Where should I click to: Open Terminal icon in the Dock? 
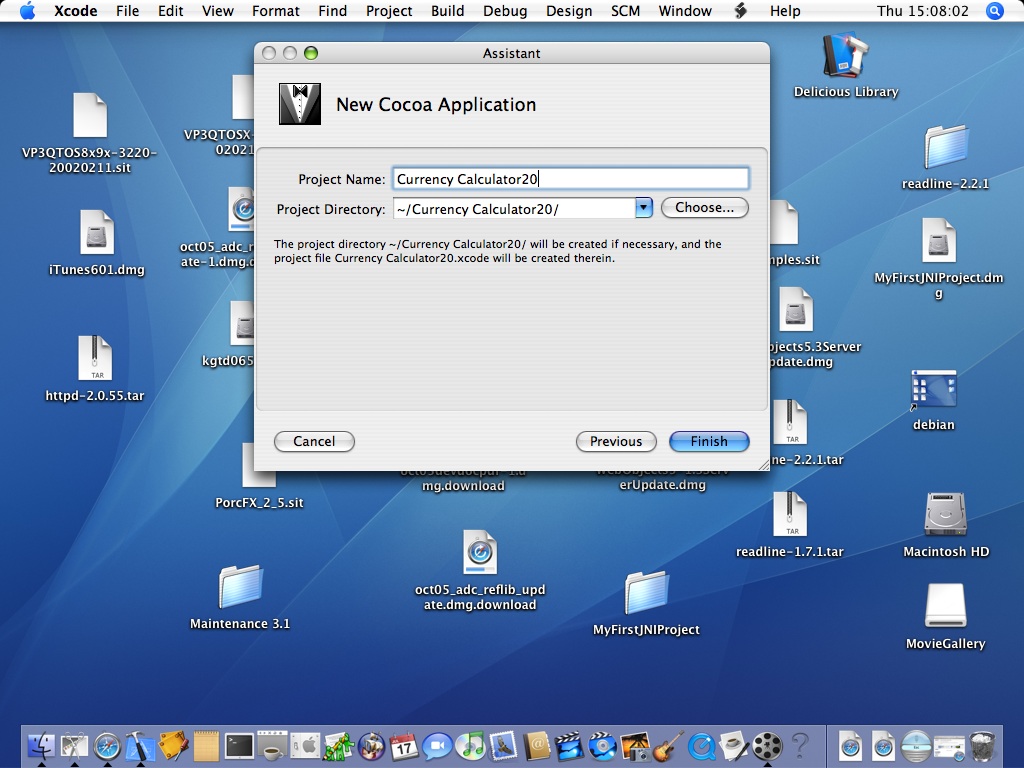(x=239, y=746)
